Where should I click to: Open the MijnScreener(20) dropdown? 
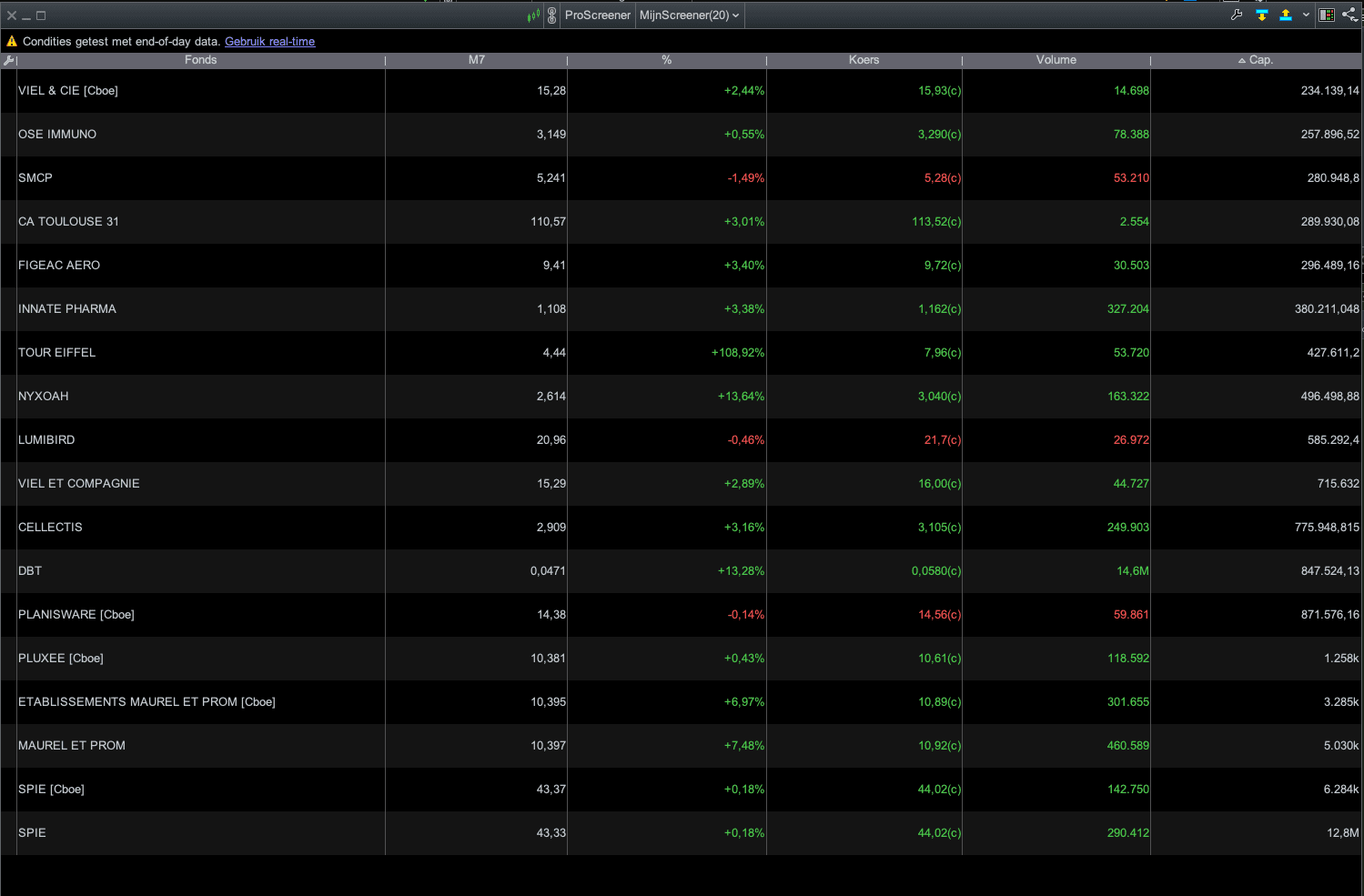pos(690,15)
